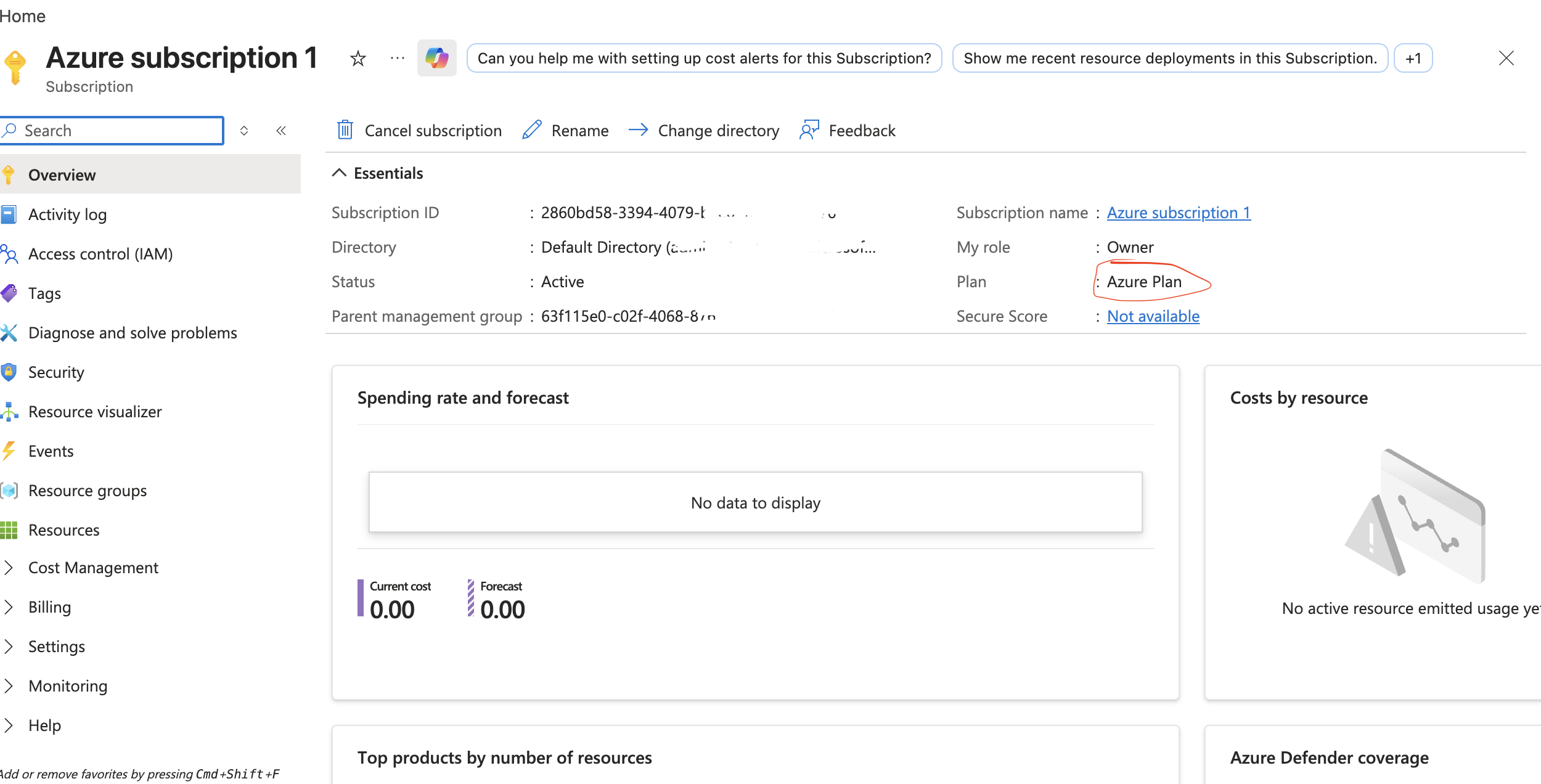Click the Costs by resource heading
Screen dimensions: 1541x784
tap(1299, 398)
